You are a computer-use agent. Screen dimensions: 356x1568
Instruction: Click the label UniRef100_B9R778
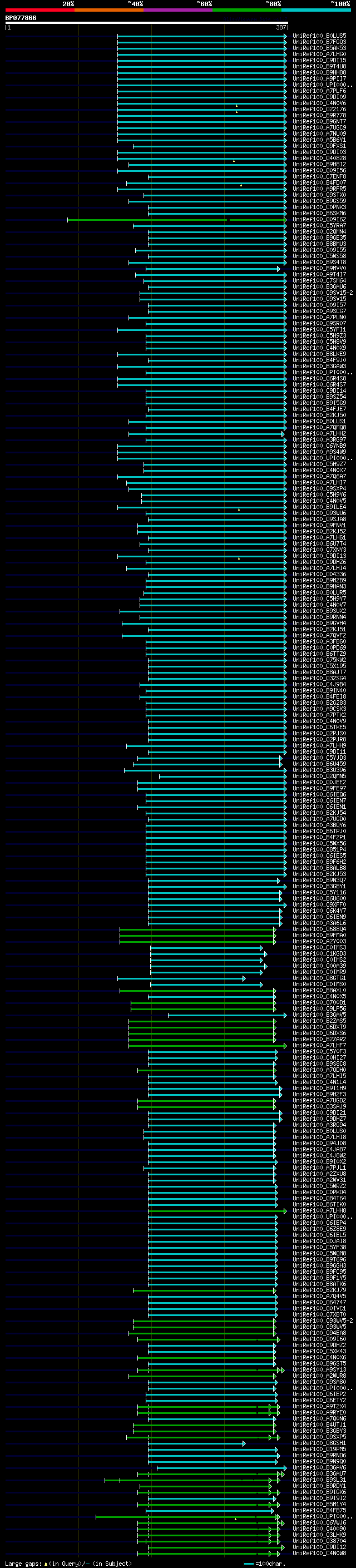coord(319,116)
